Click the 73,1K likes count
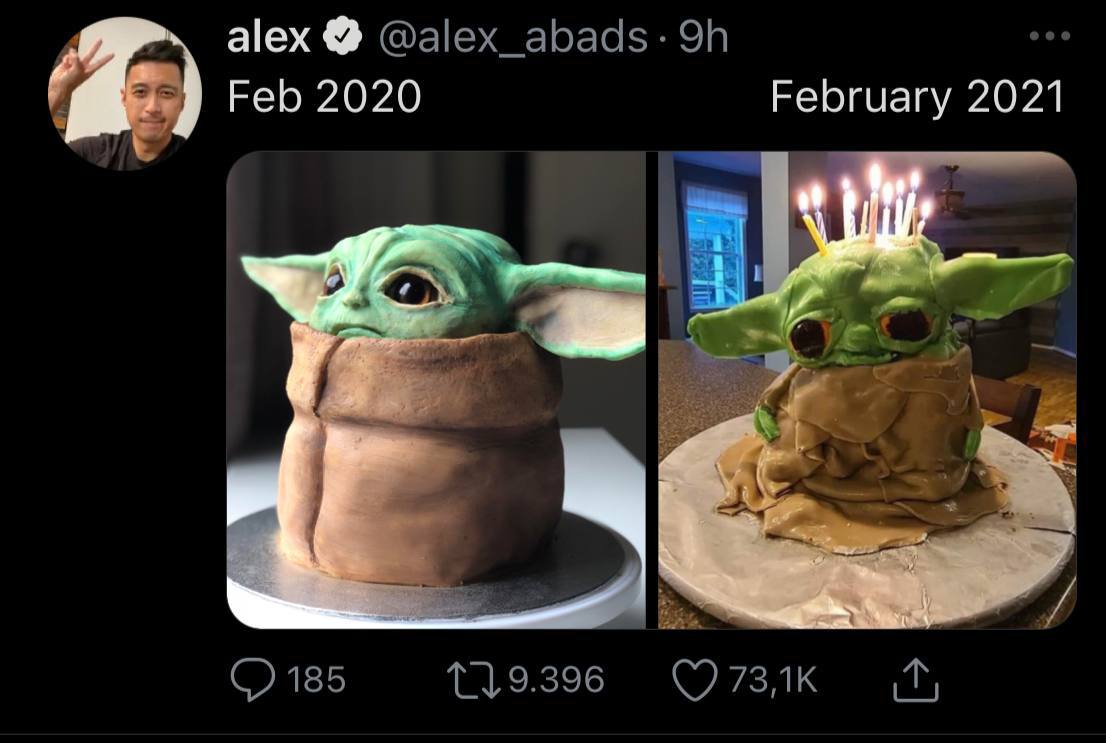Image resolution: width=1106 pixels, height=743 pixels. pyautogui.click(x=773, y=679)
